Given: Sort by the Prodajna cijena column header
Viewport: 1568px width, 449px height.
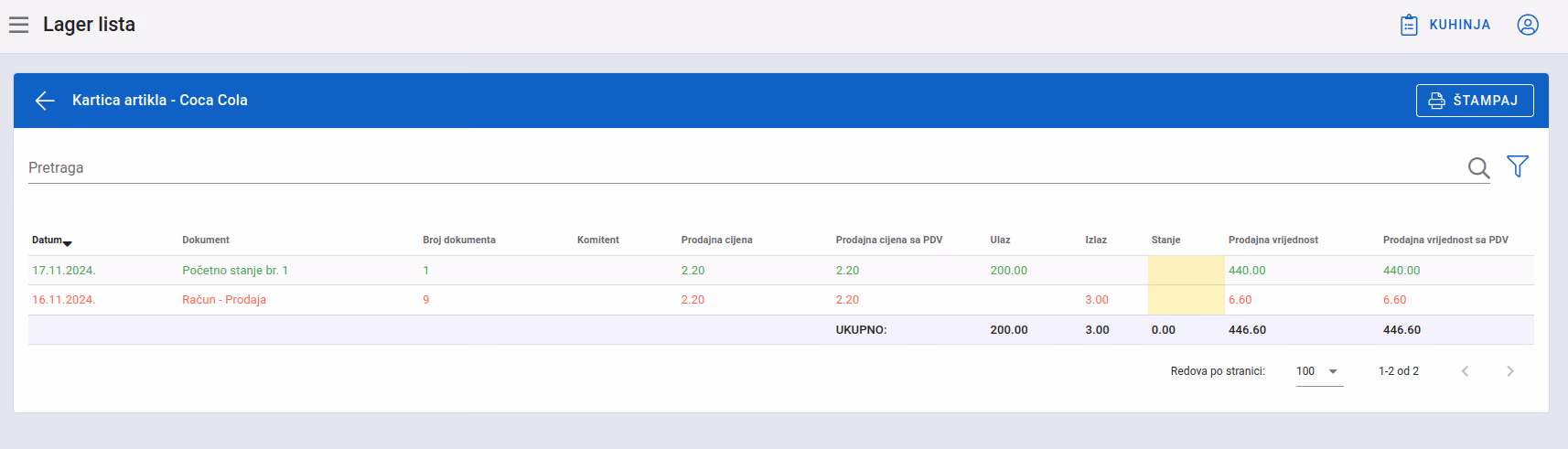Looking at the screenshot, I should (x=717, y=240).
